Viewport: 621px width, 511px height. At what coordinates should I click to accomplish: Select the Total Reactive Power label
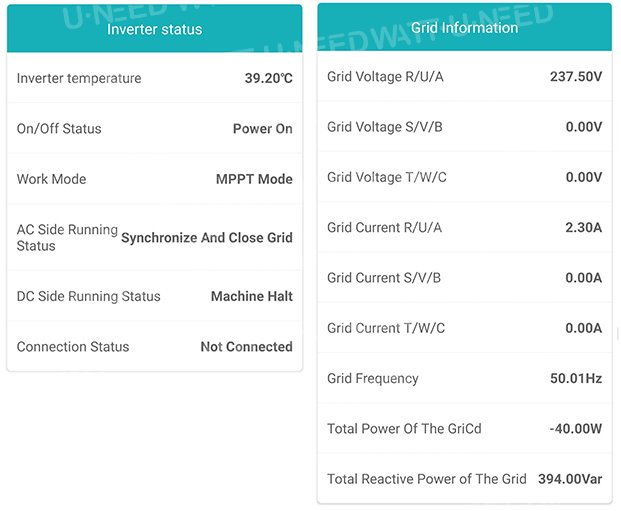click(426, 479)
